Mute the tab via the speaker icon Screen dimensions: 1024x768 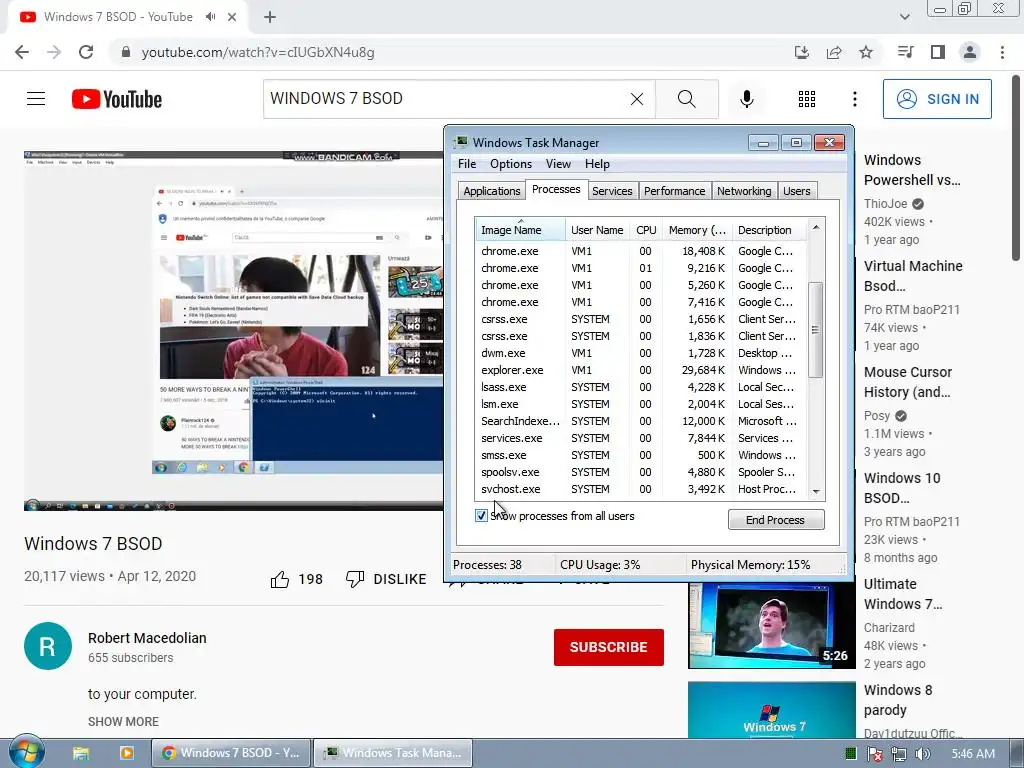coord(210,17)
